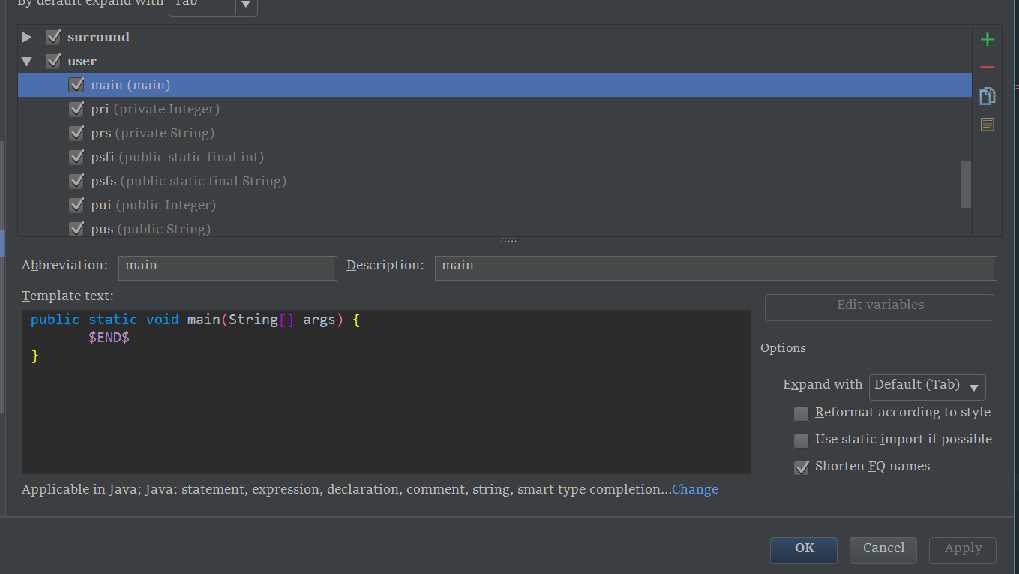Collapse the user template group
This screenshot has height=574, width=1019.
pos(26,61)
